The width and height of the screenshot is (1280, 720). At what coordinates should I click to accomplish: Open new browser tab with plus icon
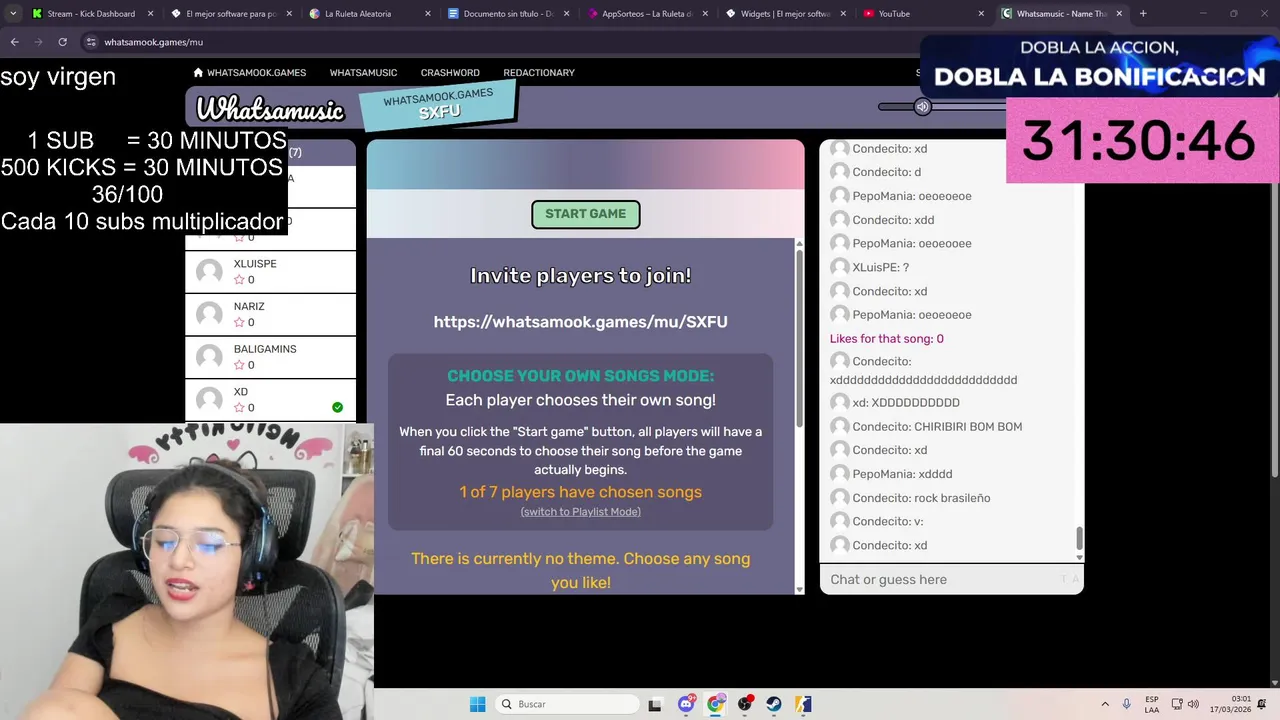coord(1143,14)
